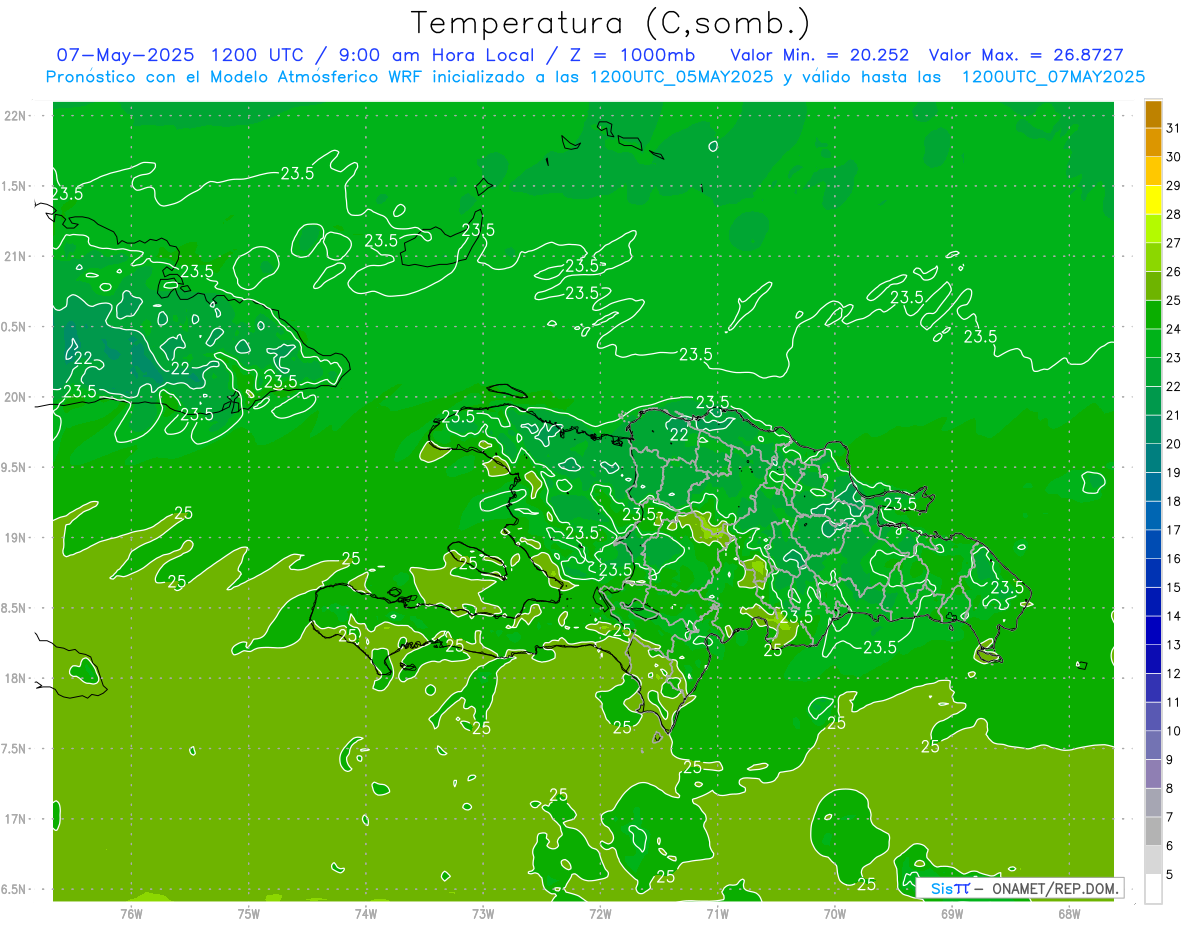Click the 76W longitude axis label
This screenshot has width=1200, height=927.
(131, 914)
